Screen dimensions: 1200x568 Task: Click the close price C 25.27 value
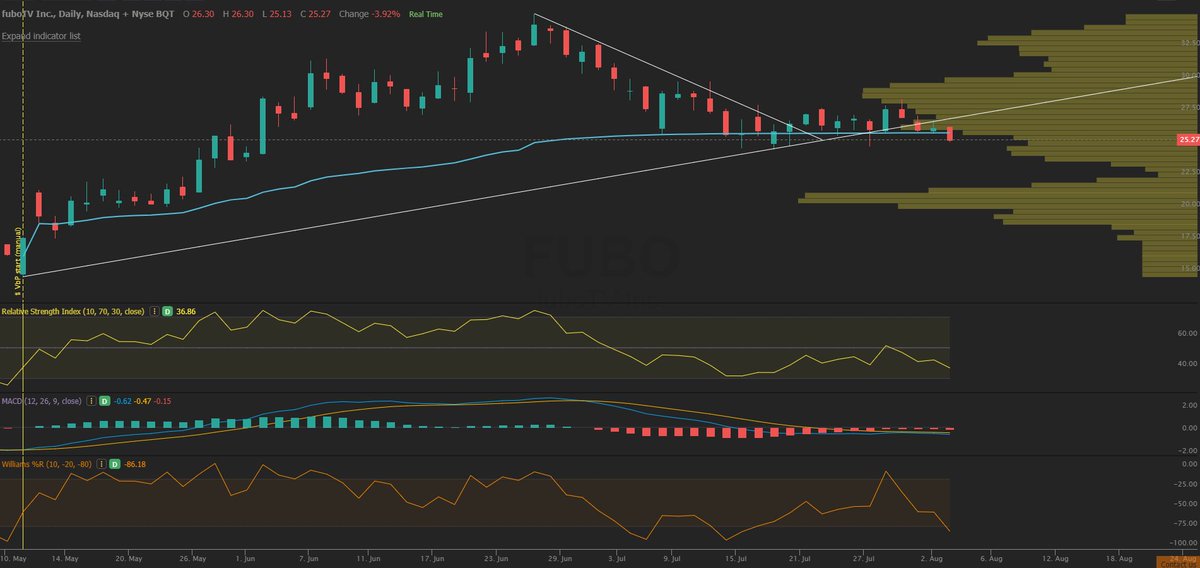tap(315, 15)
